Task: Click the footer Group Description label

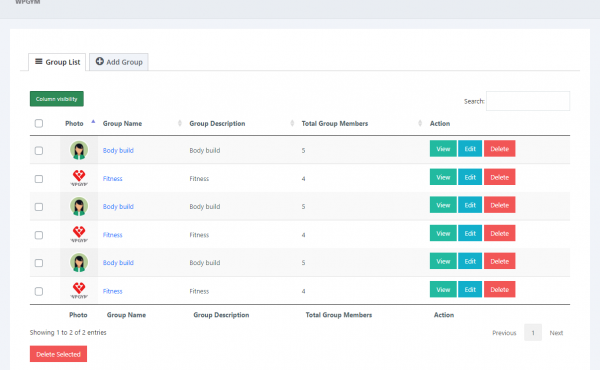Action: pyautogui.click(x=221, y=315)
